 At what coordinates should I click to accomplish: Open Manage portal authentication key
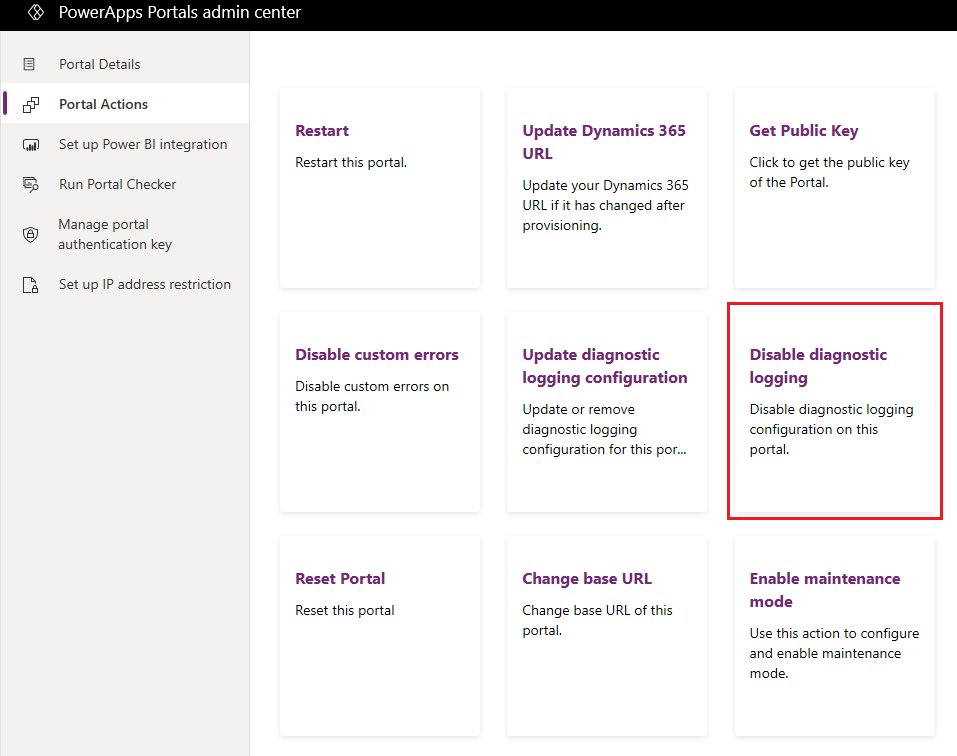pyautogui.click(x=125, y=234)
